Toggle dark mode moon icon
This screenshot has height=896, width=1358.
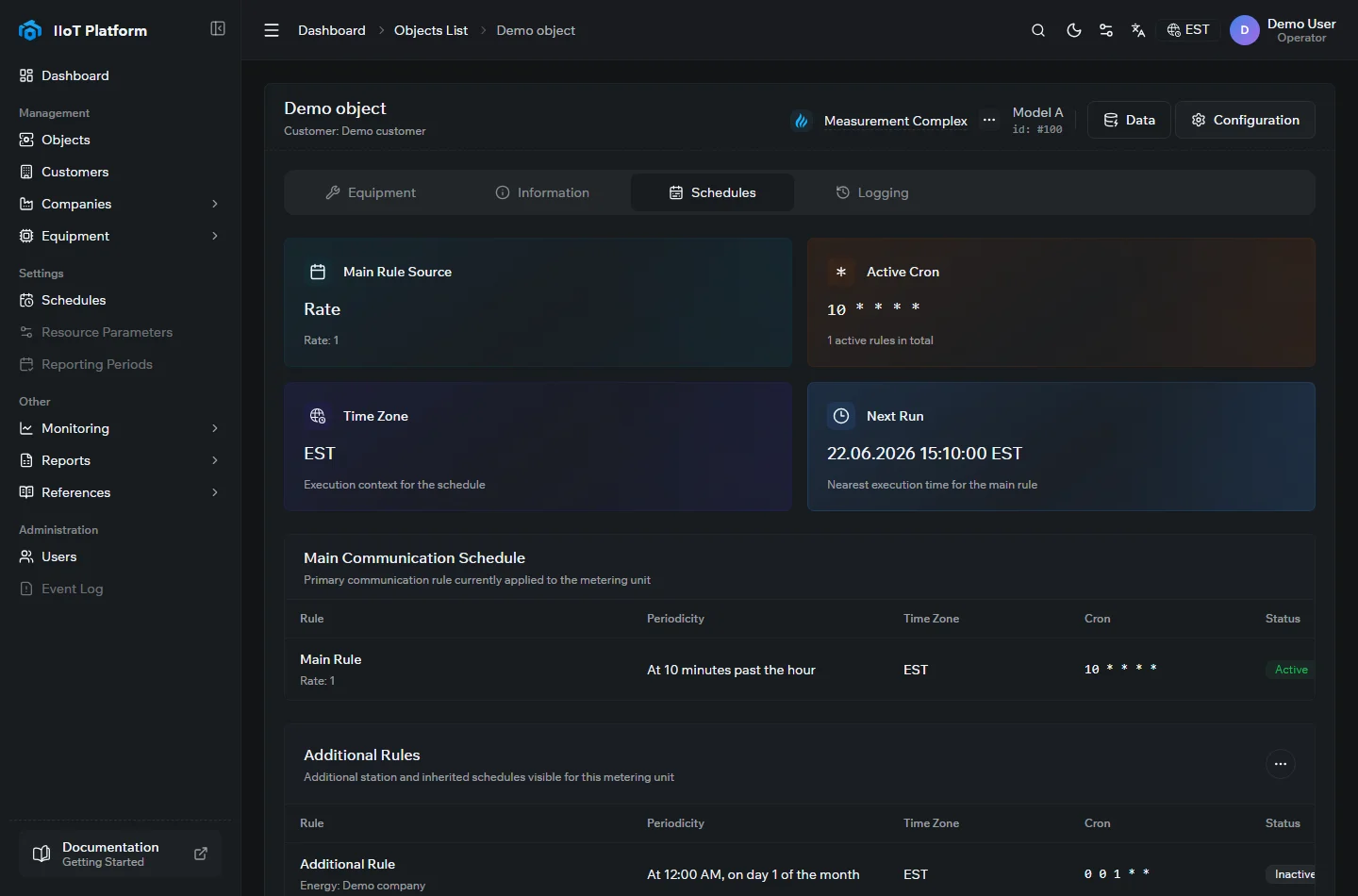[x=1073, y=30]
